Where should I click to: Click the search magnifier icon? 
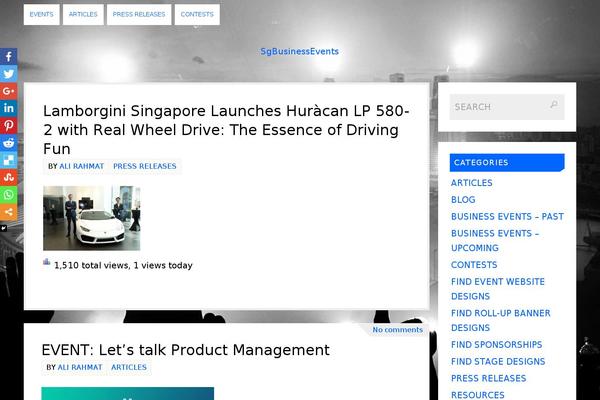(x=554, y=105)
